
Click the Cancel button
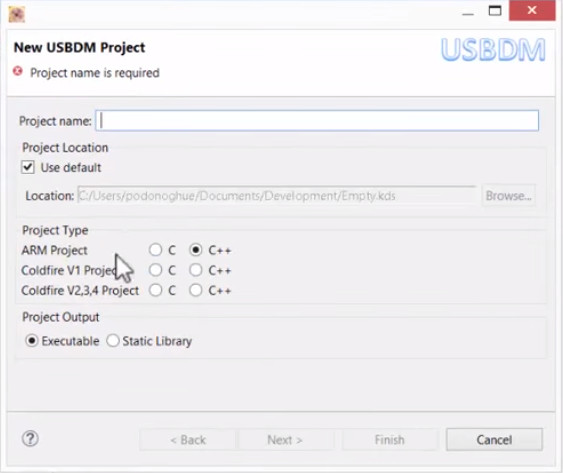click(494, 440)
